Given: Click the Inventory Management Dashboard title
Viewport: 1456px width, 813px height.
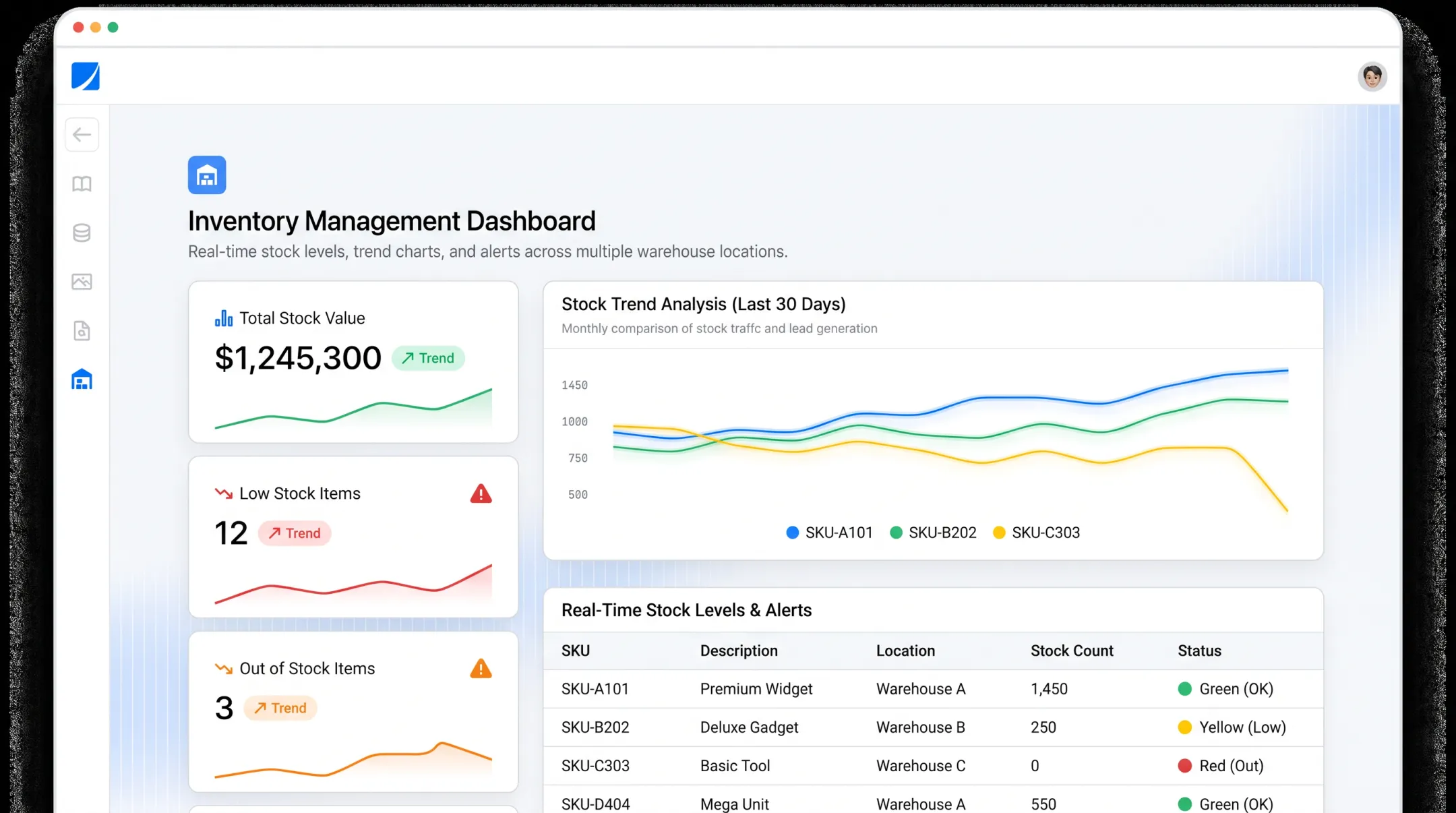Looking at the screenshot, I should pyautogui.click(x=392, y=221).
